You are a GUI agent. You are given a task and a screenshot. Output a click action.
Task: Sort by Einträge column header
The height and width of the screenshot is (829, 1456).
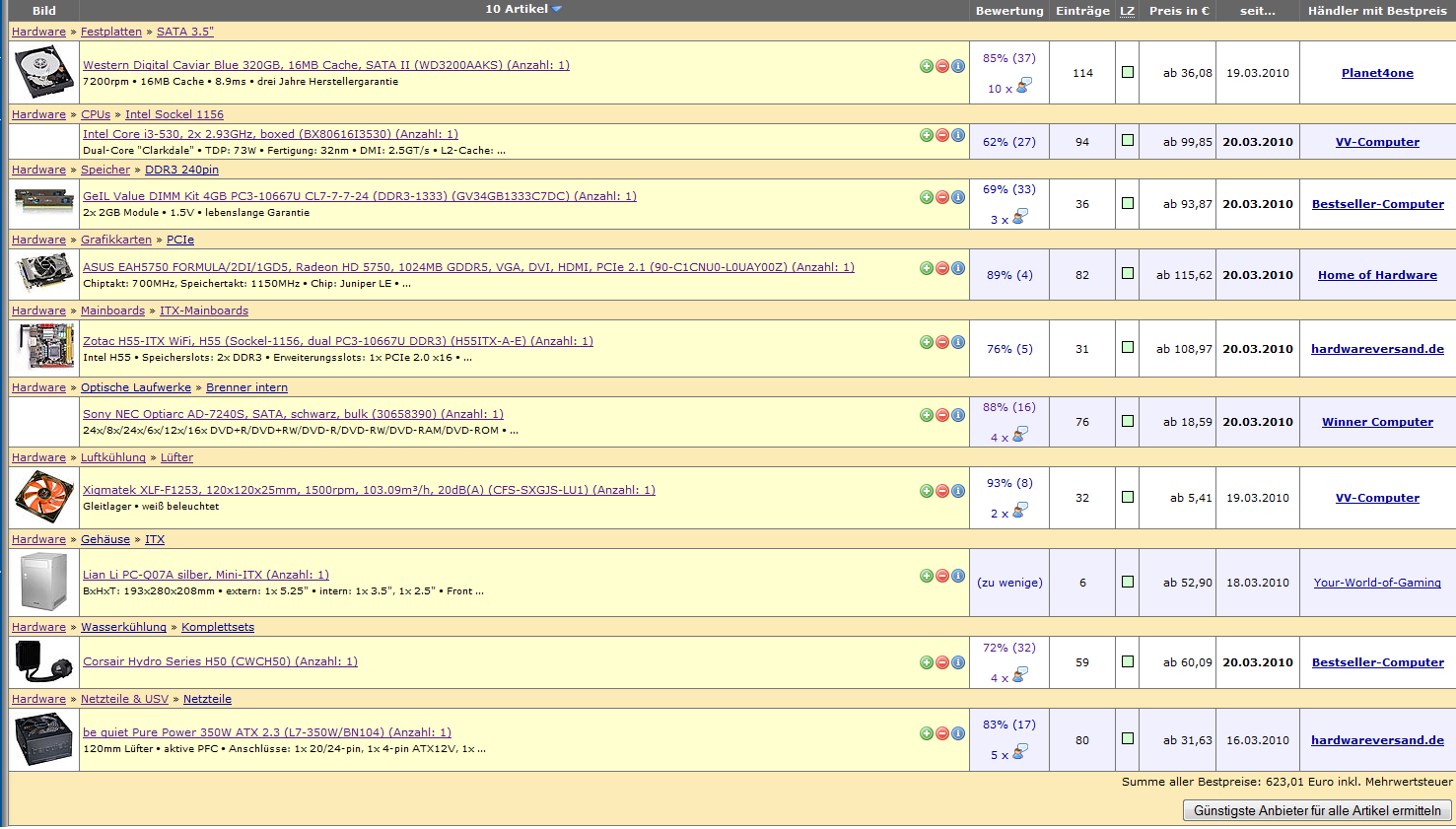click(x=1082, y=11)
